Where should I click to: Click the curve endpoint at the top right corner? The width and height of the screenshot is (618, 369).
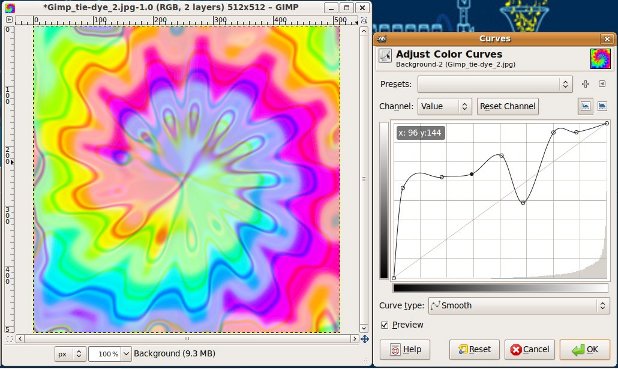click(x=607, y=123)
